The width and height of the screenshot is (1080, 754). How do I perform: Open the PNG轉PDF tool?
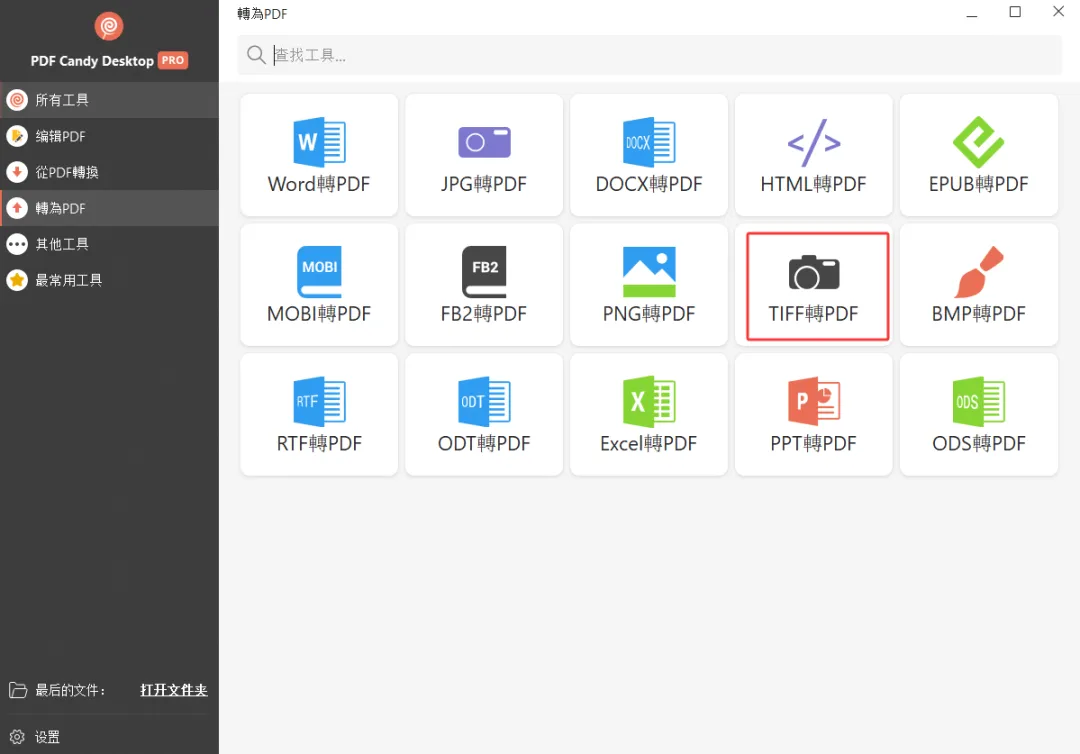649,284
